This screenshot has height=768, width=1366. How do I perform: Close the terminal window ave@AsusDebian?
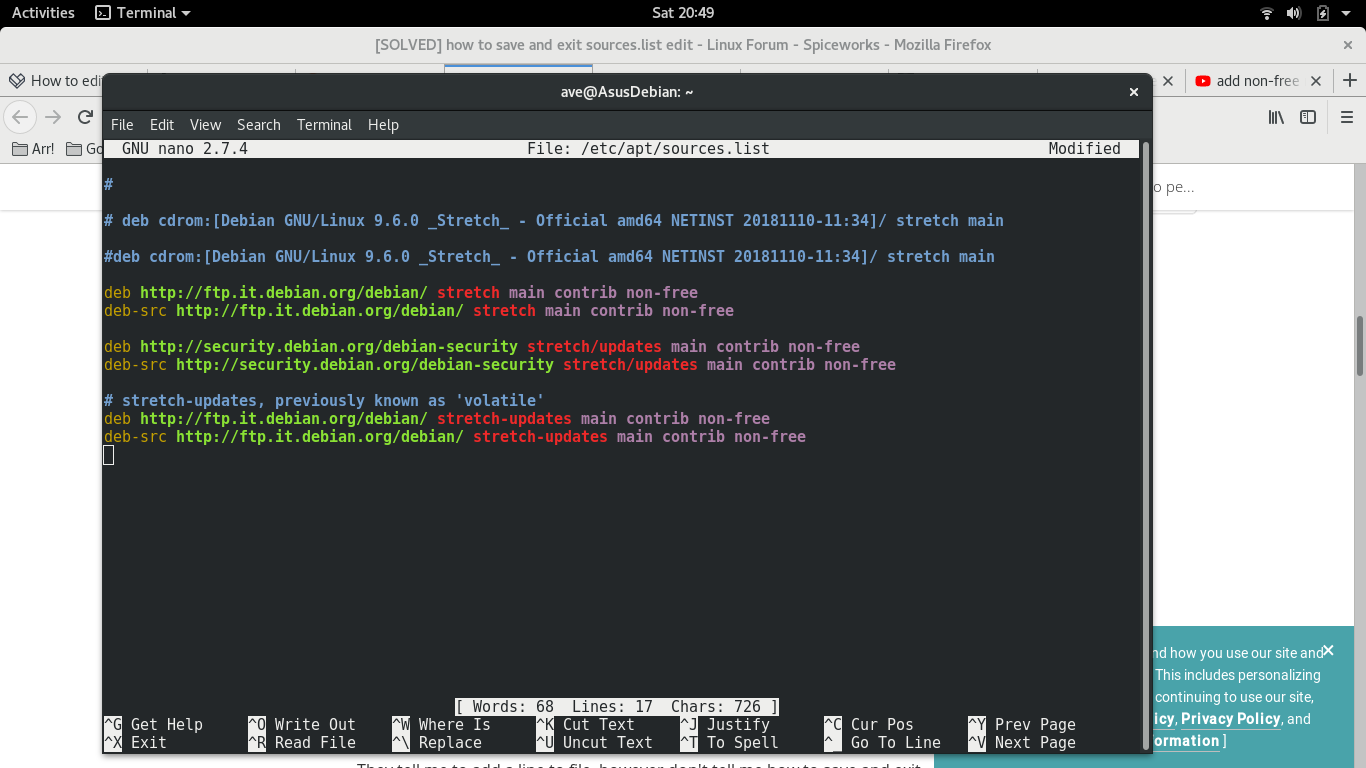tap(1134, 92)
